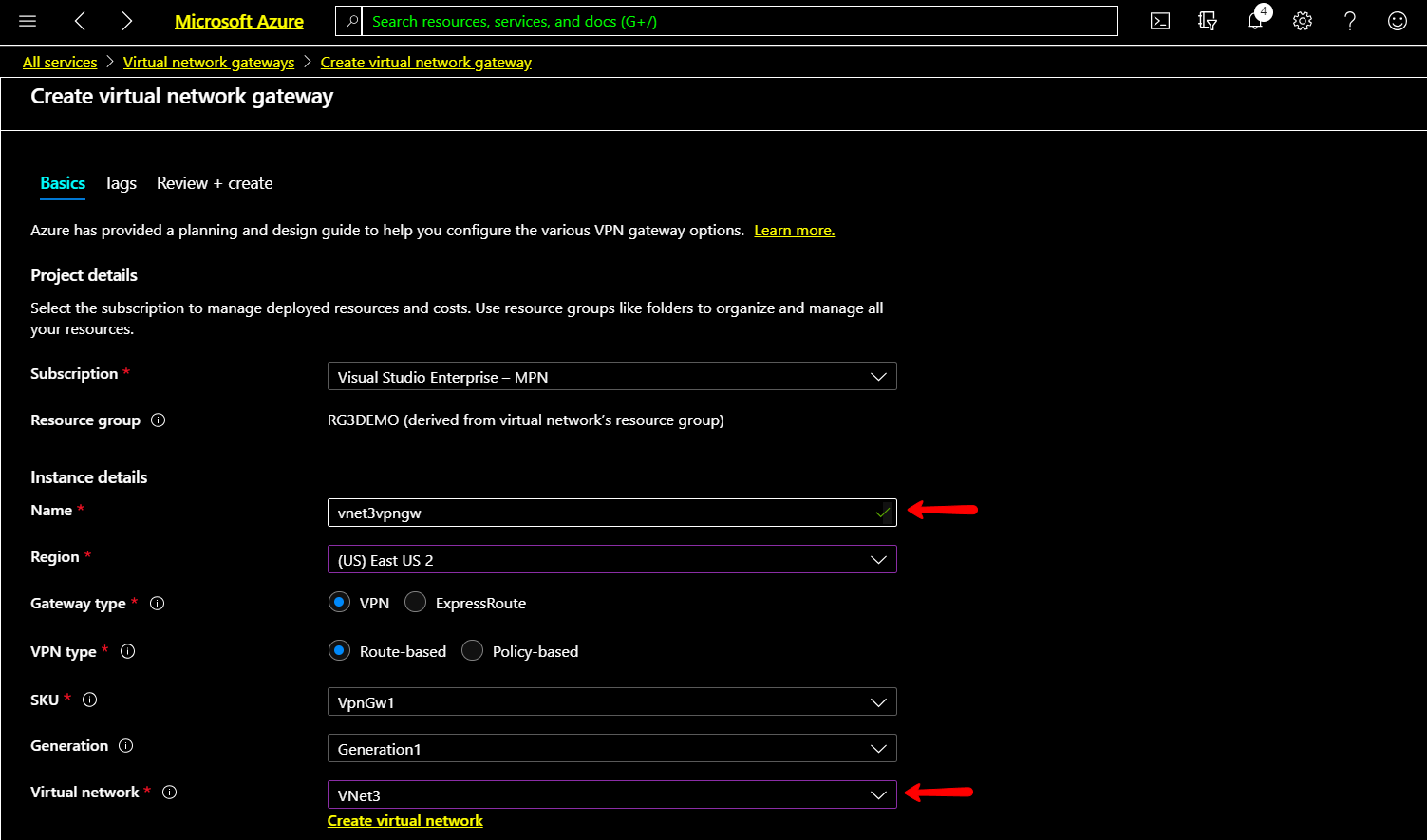Open the Virtual network dropdown
This screenshot has width=1427, height=840.
click(611, 794)
